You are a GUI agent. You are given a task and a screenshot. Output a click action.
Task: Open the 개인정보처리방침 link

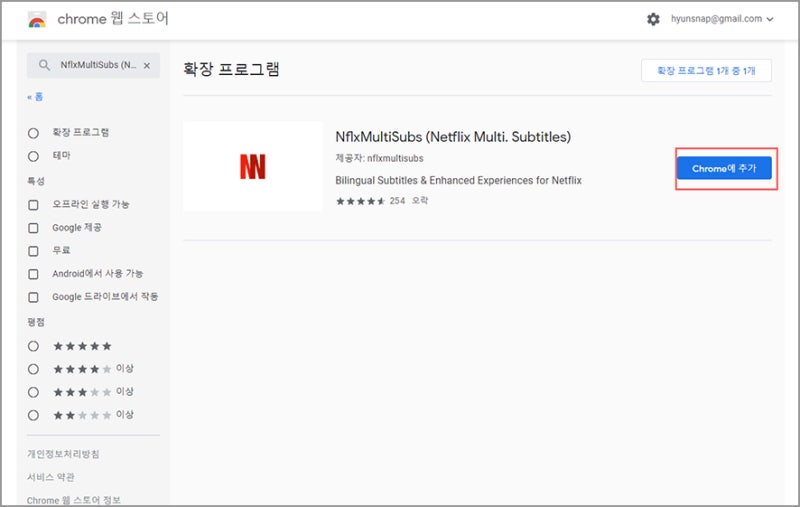63,454
